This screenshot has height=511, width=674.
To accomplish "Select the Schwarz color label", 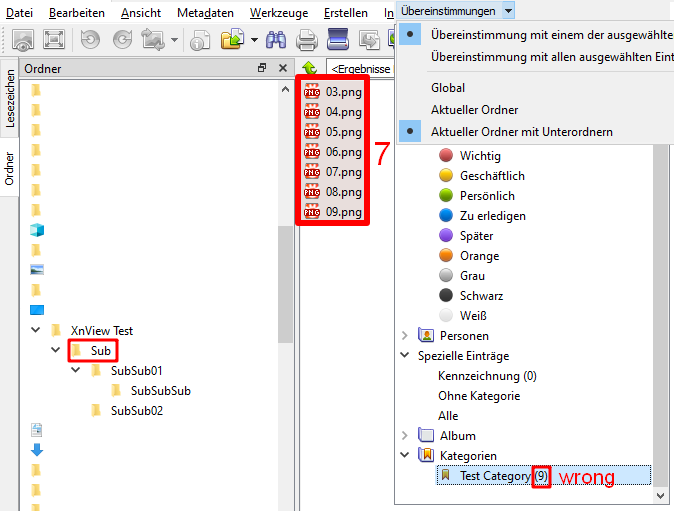I will tap(471, 296).
